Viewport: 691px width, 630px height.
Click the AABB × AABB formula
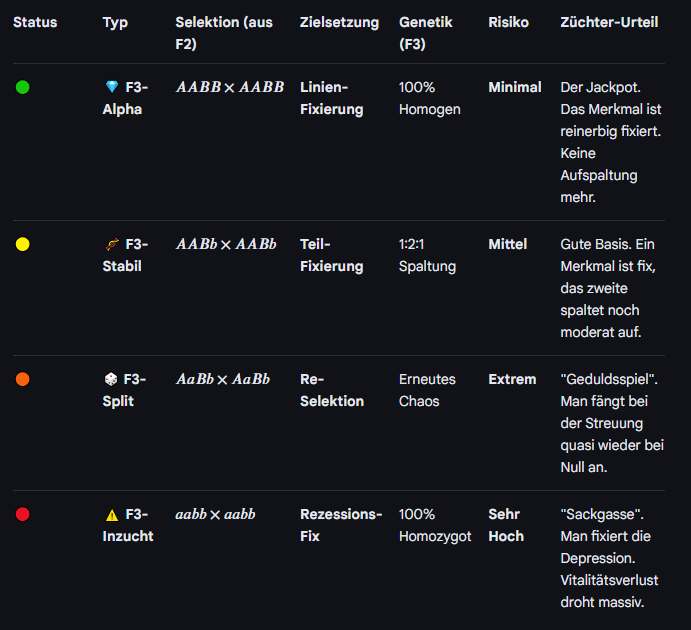[x=230, y=87]
